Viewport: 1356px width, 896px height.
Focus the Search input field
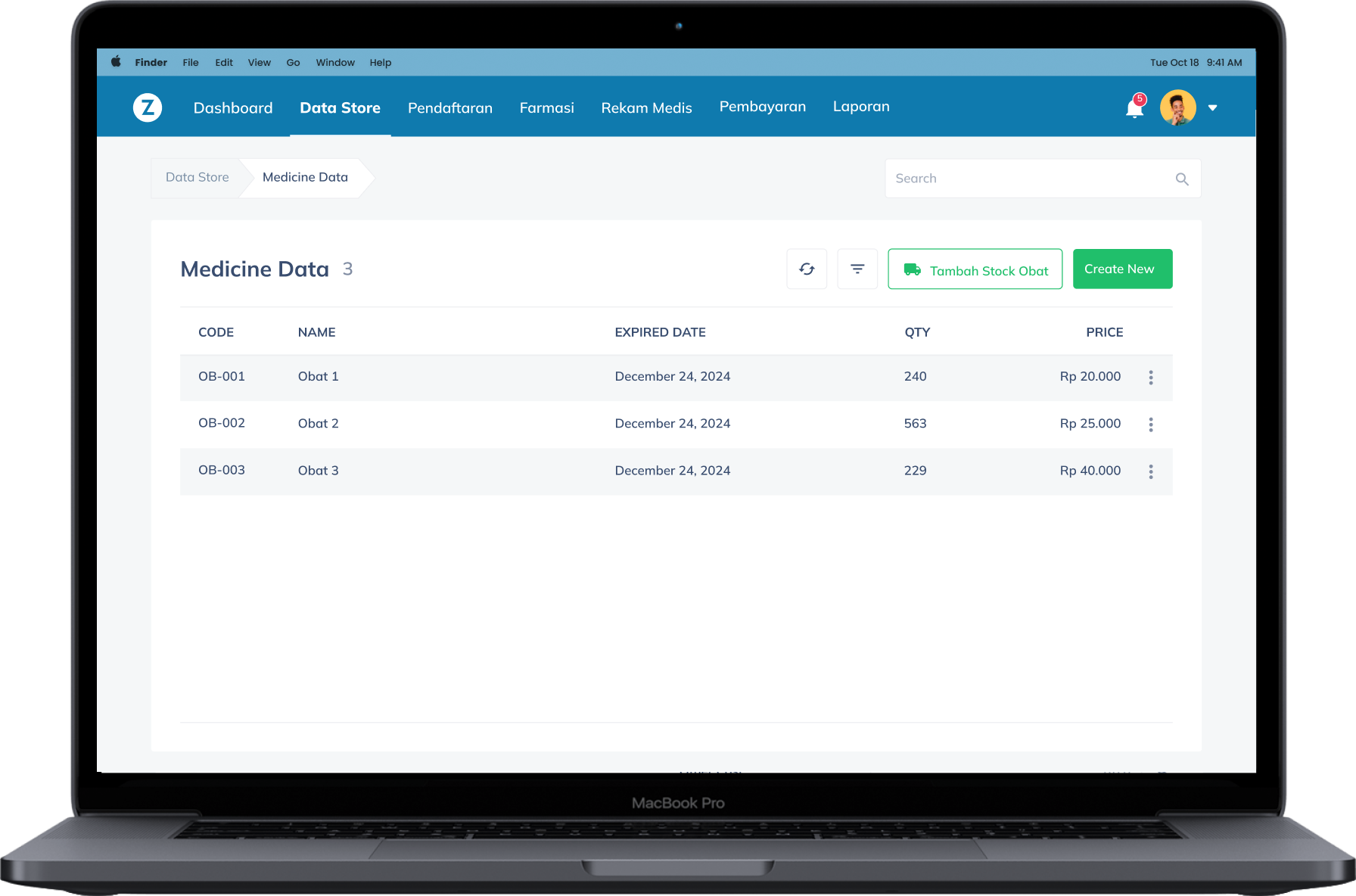1029,179
